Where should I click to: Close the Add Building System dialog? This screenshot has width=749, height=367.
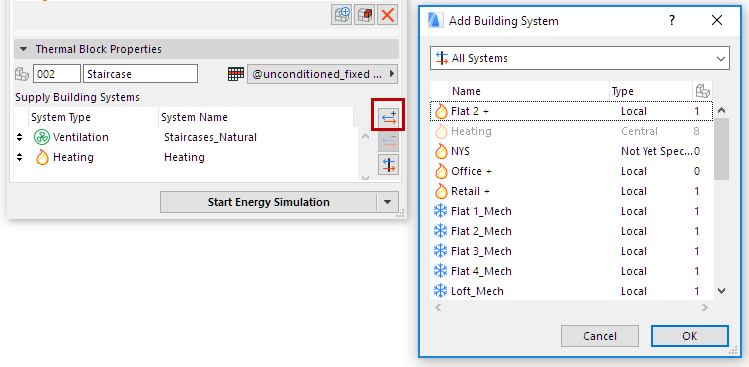tap(717, 21)
